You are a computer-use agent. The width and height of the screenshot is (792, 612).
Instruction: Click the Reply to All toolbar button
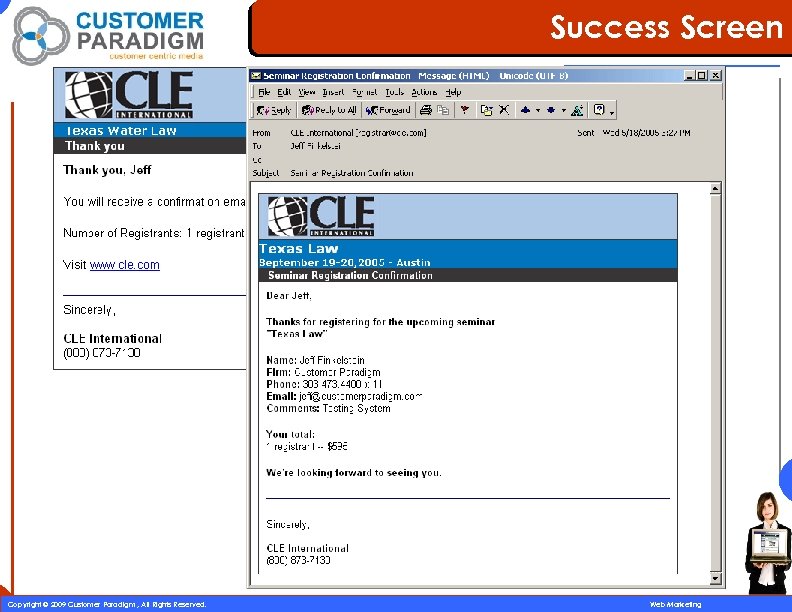click(329, 110)
